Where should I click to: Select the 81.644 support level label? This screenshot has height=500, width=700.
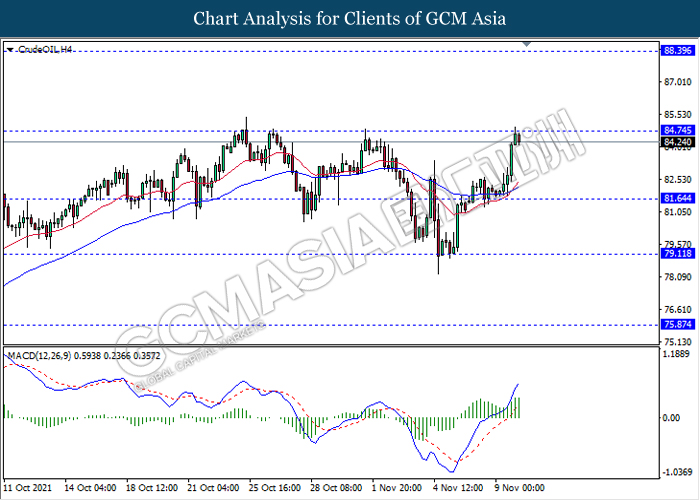click(x=677, y=198)
